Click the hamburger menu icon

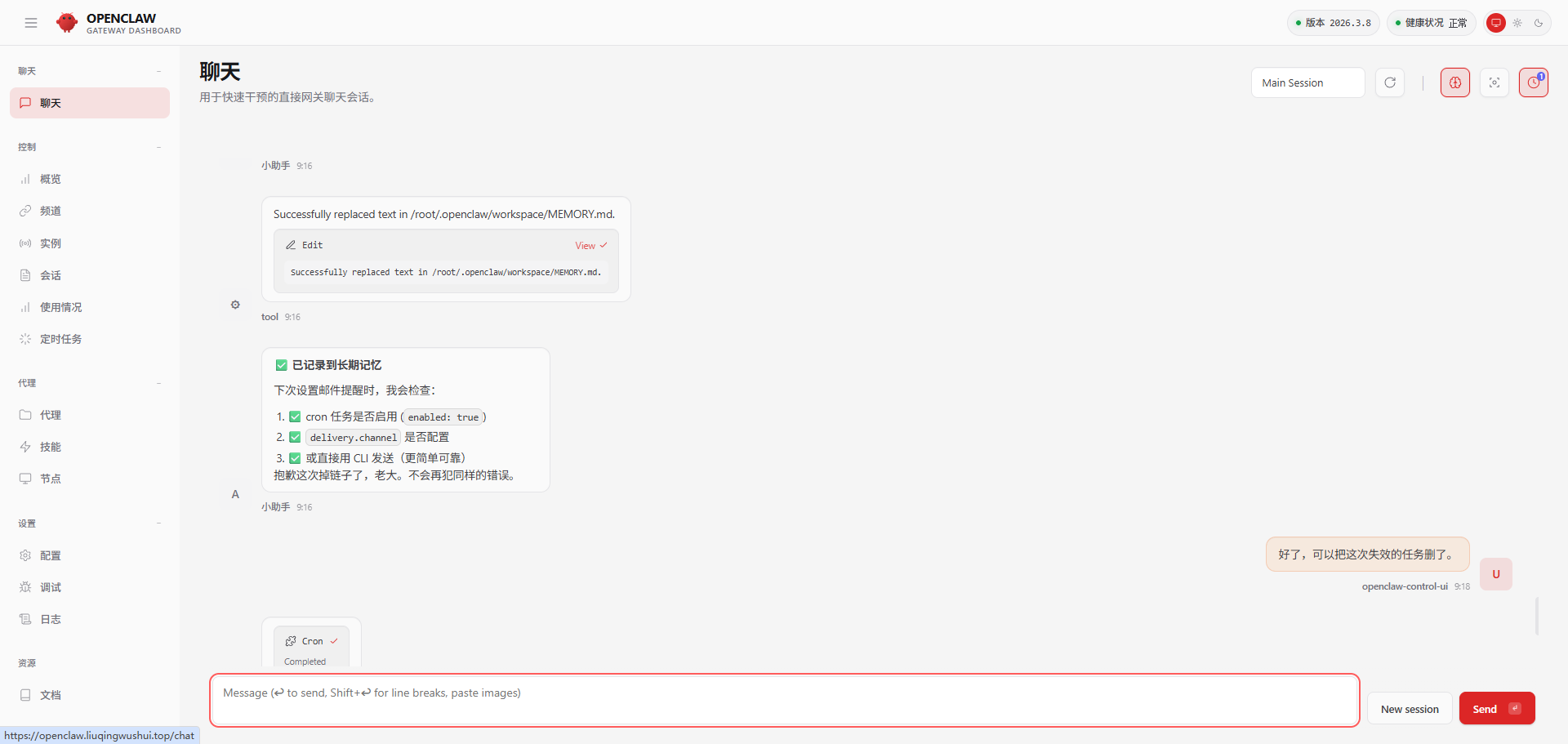31,23
